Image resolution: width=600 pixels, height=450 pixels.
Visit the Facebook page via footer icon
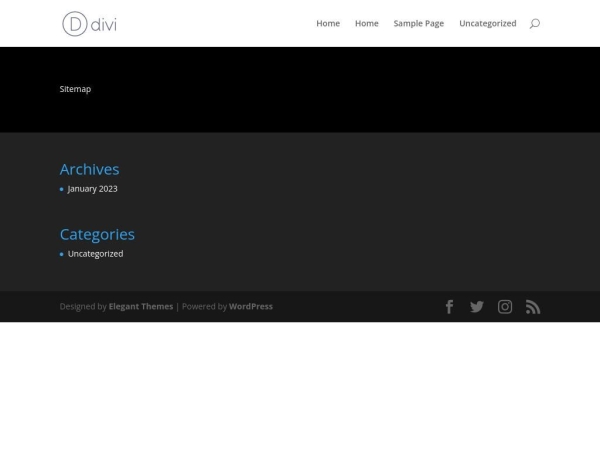pos(449,307)
